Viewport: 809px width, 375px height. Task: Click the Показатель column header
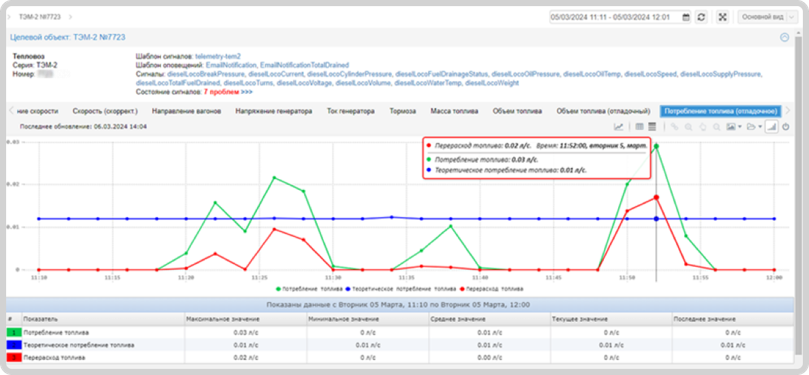(103, 319)
